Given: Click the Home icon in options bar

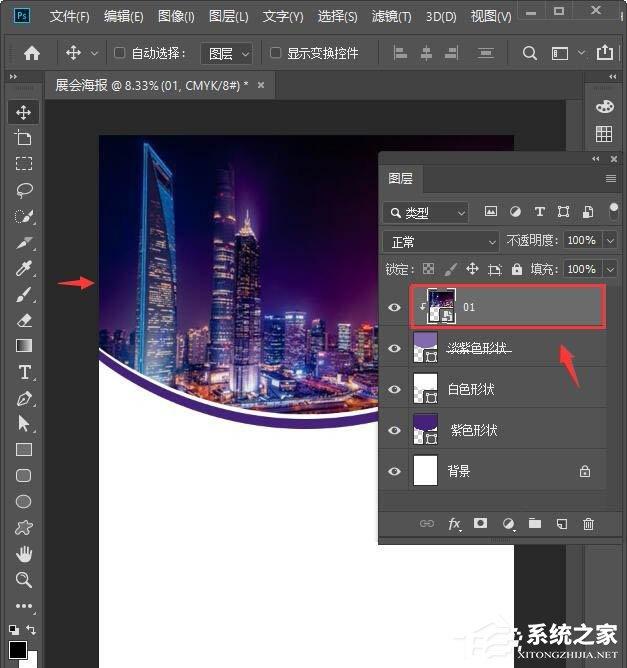Looking at the screenshot, I should click(32, 53).
